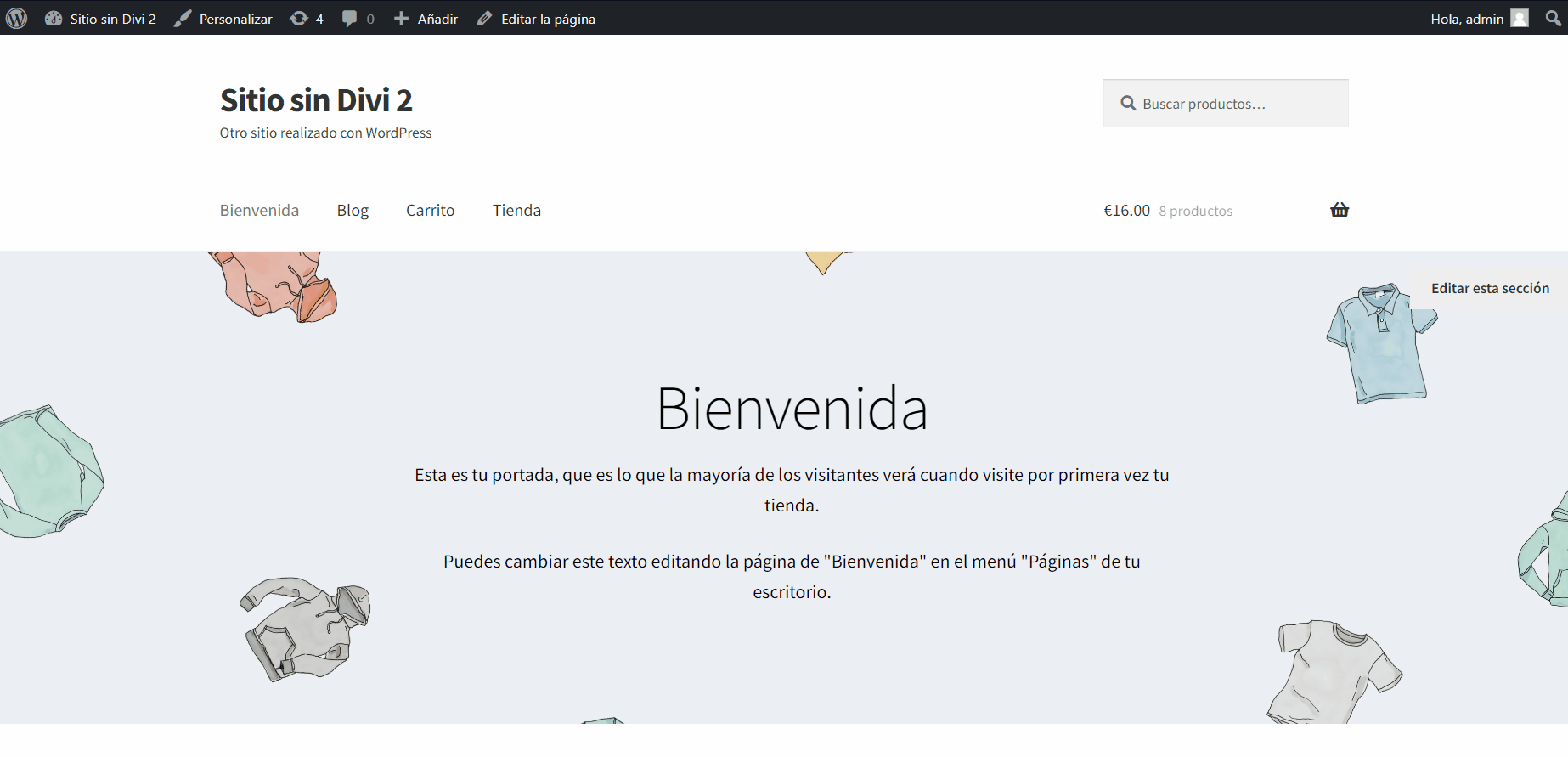Open the Hola, admin account menu
The width and height of the screenshot is (1568, 757).
click(1466, 19)
